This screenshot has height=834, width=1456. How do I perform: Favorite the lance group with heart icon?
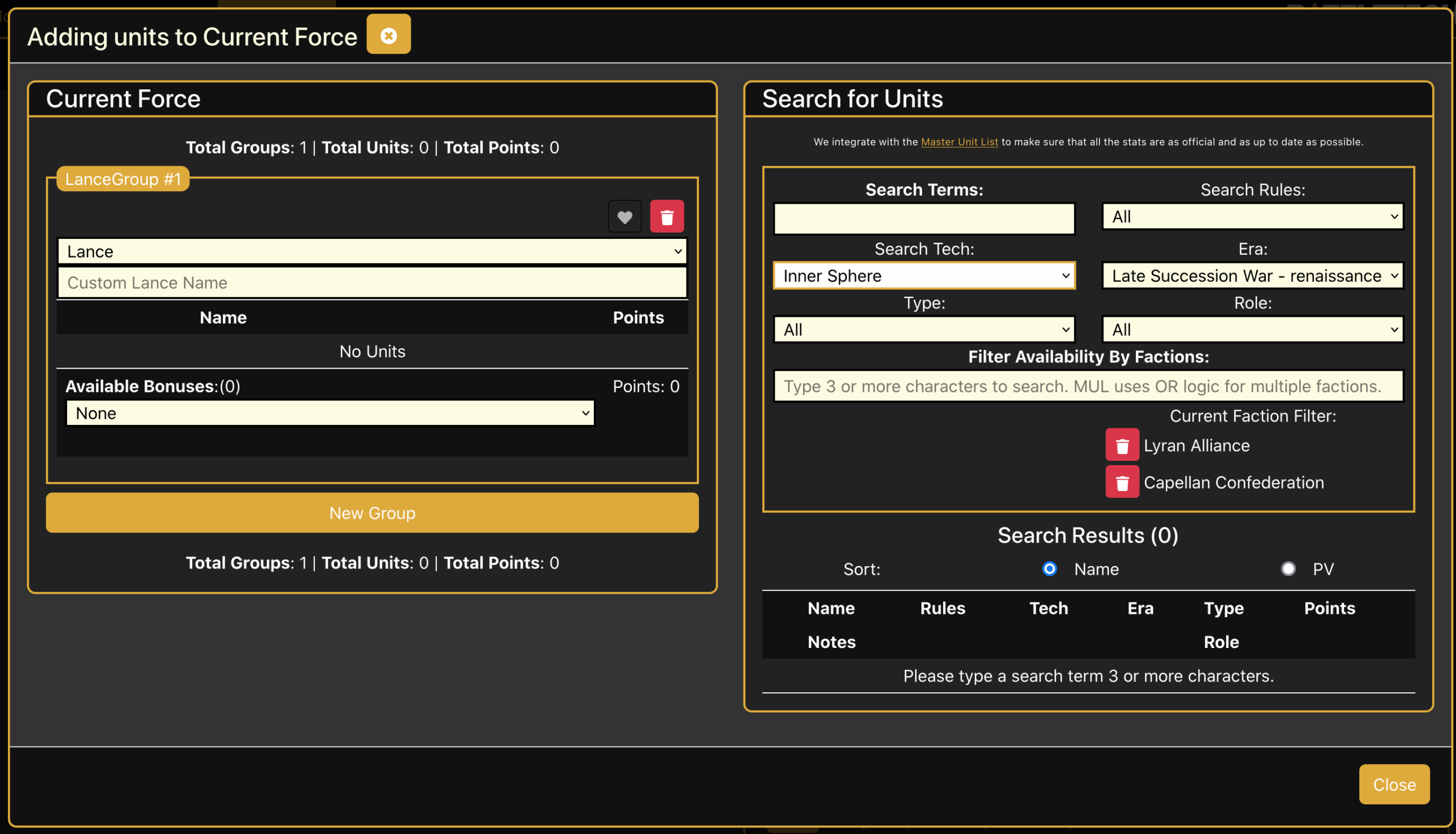coord(624,217)
